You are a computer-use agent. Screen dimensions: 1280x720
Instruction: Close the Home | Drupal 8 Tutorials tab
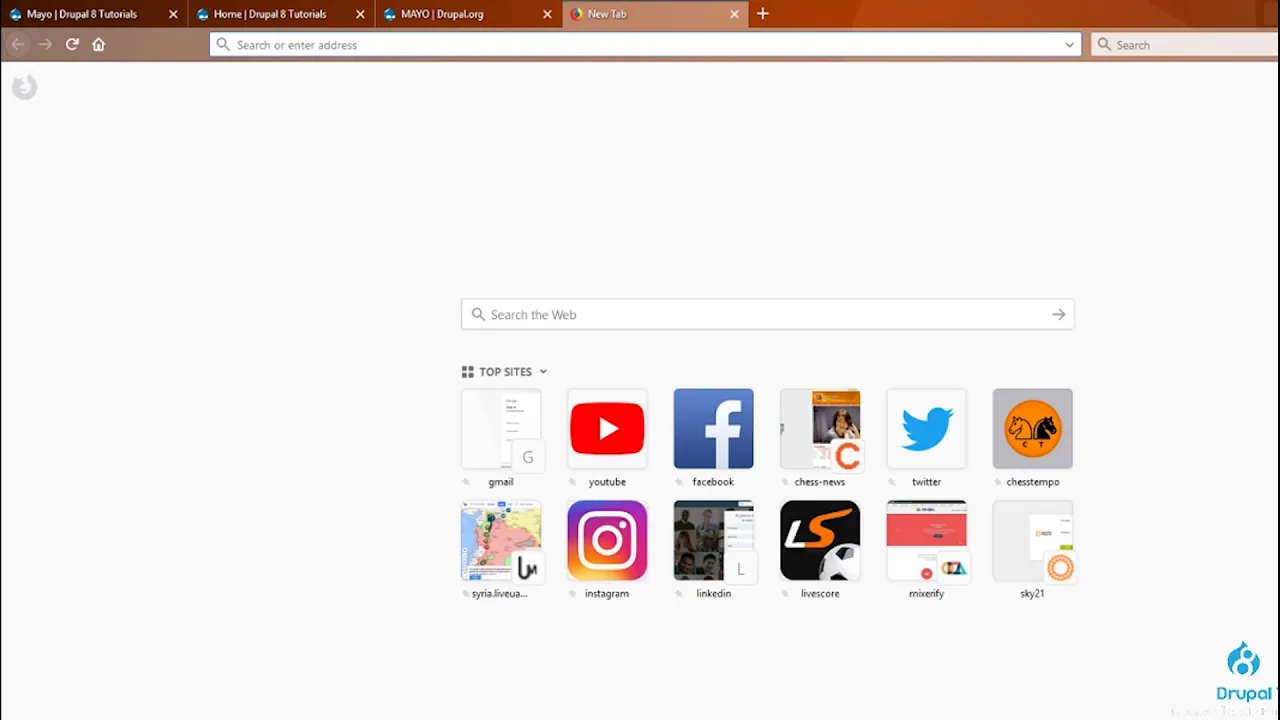click(360, 14)
